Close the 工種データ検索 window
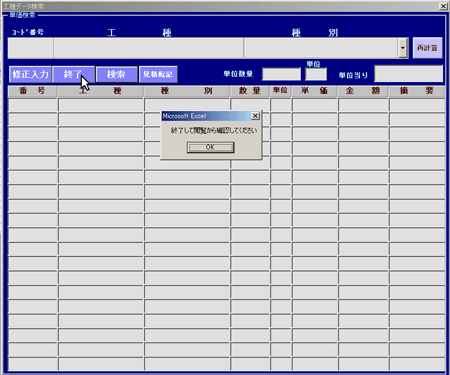This screenshot has width=450, height=375. coord(443,6)
